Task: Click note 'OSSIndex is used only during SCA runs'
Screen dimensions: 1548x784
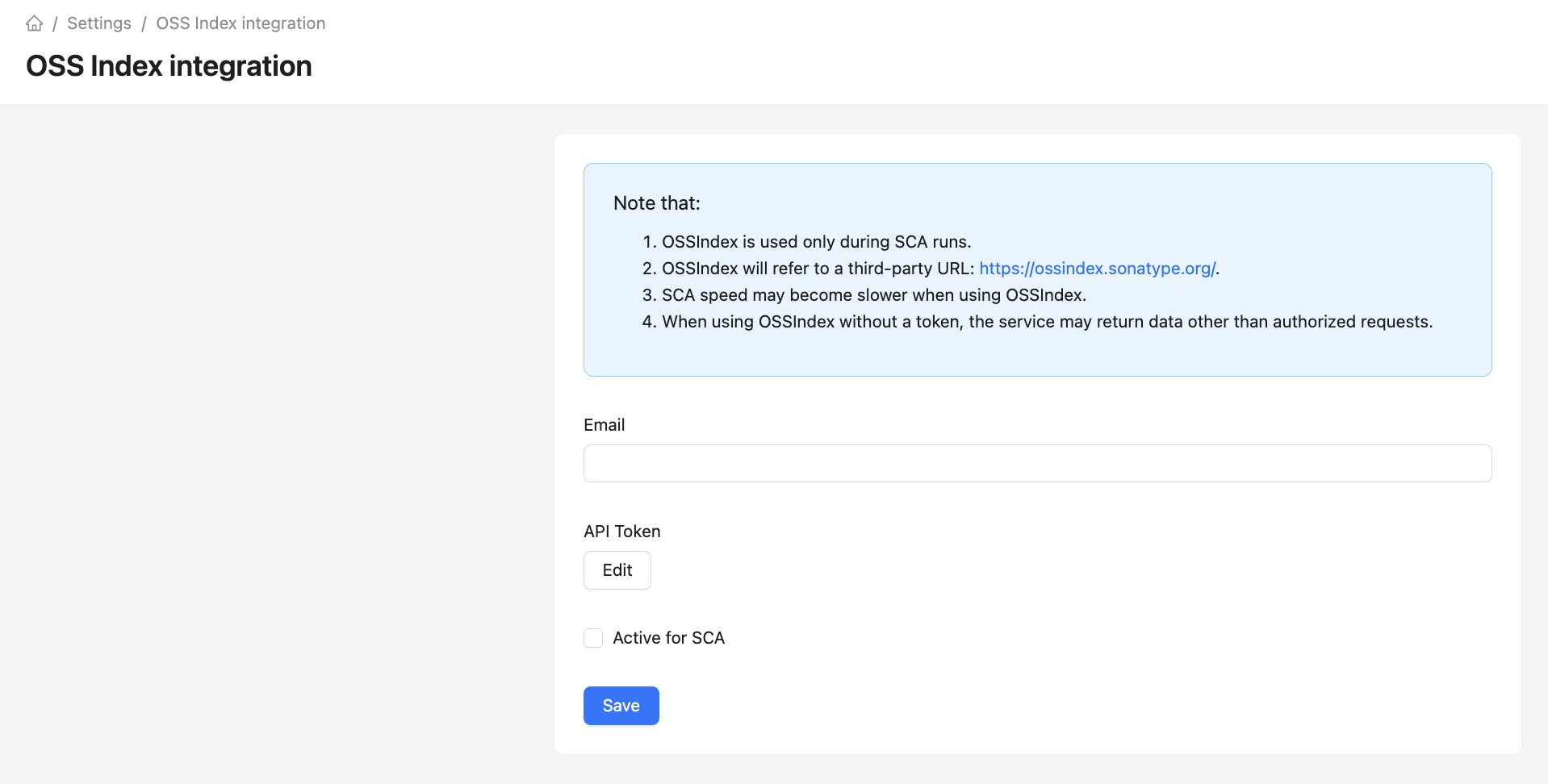Action: [817, 242]
